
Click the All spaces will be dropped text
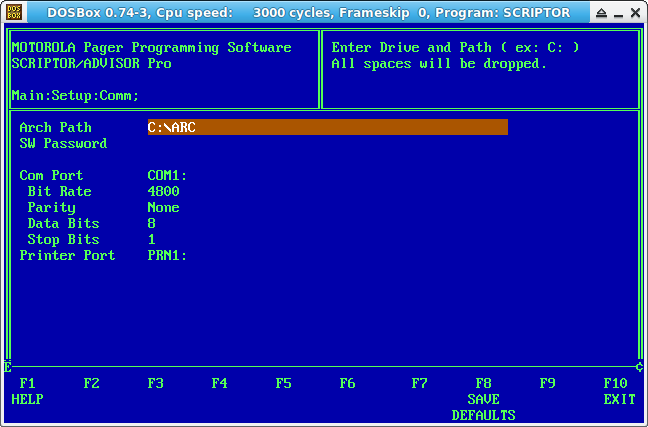[x=439, y=64]
